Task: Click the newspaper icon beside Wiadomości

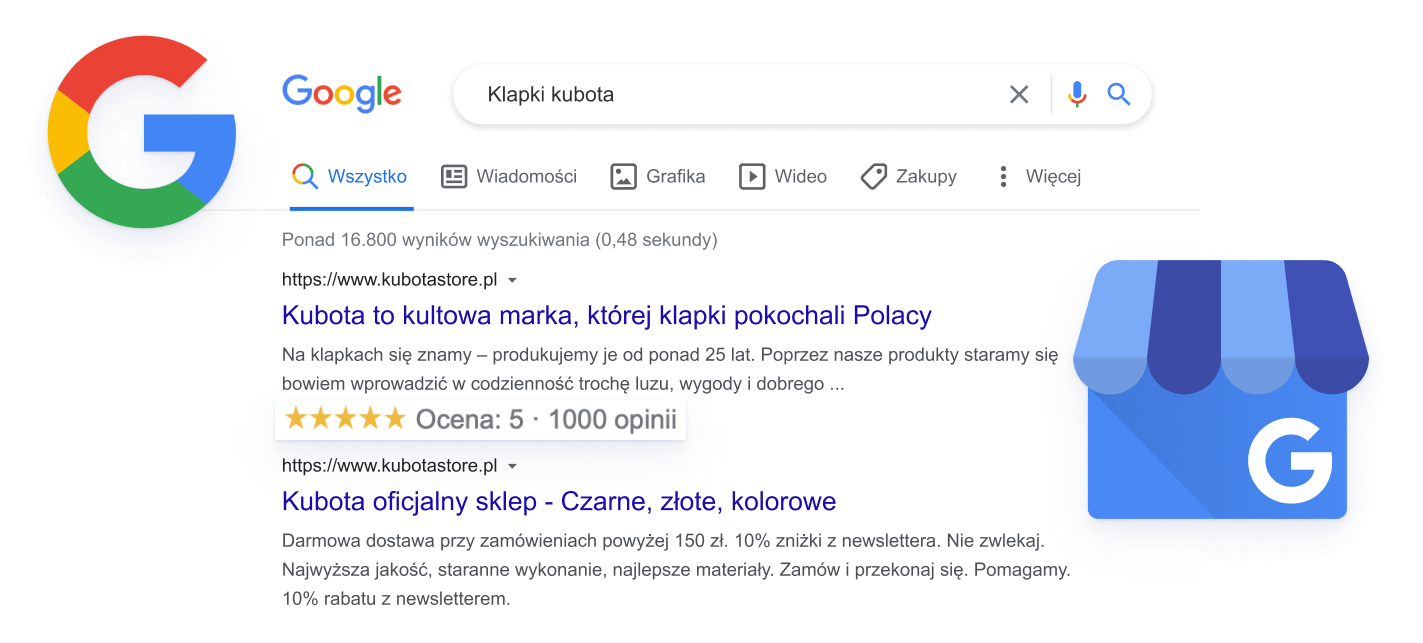Action: (452, 176)
